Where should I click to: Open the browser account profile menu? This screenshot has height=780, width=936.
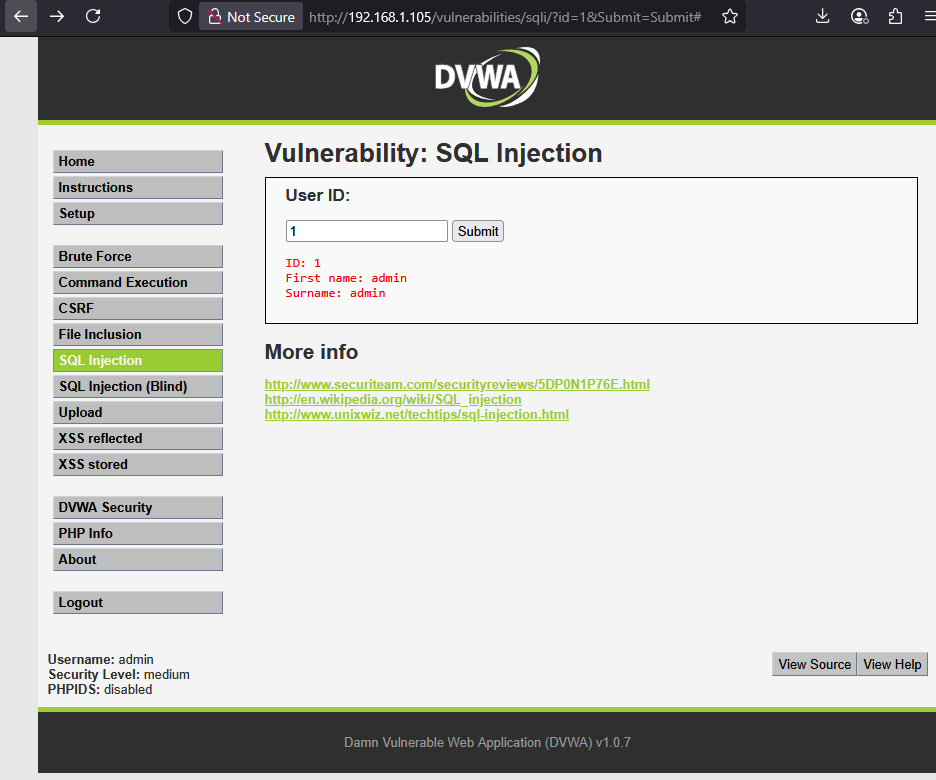861,16
